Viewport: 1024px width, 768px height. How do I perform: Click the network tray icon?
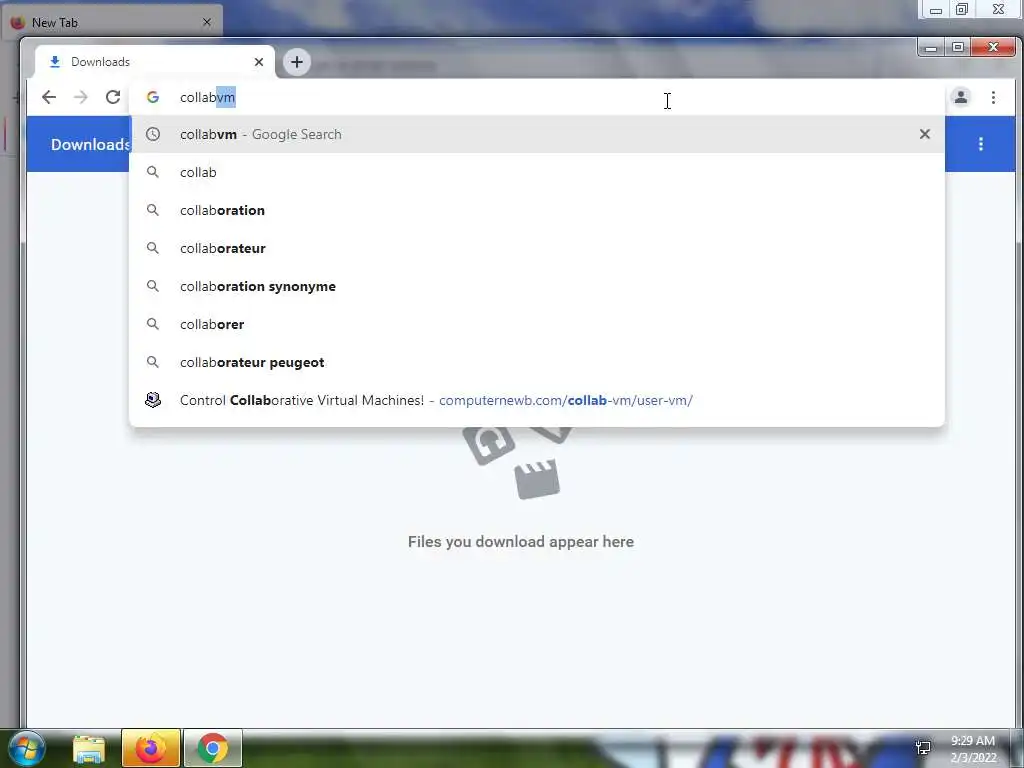pos(923,748)
